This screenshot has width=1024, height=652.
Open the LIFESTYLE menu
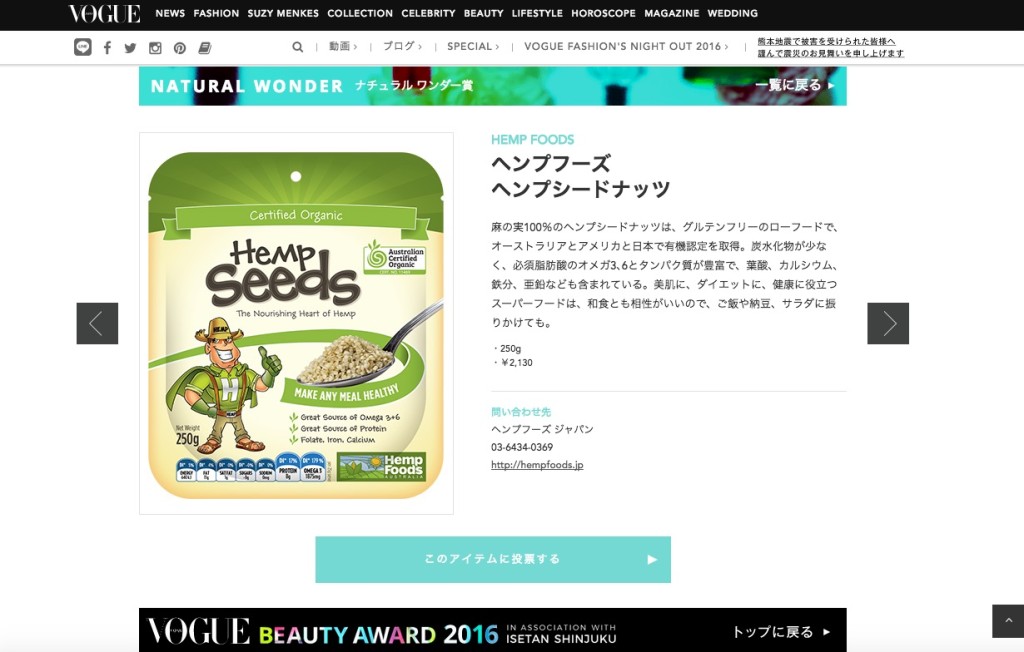[x=537, y=13]
